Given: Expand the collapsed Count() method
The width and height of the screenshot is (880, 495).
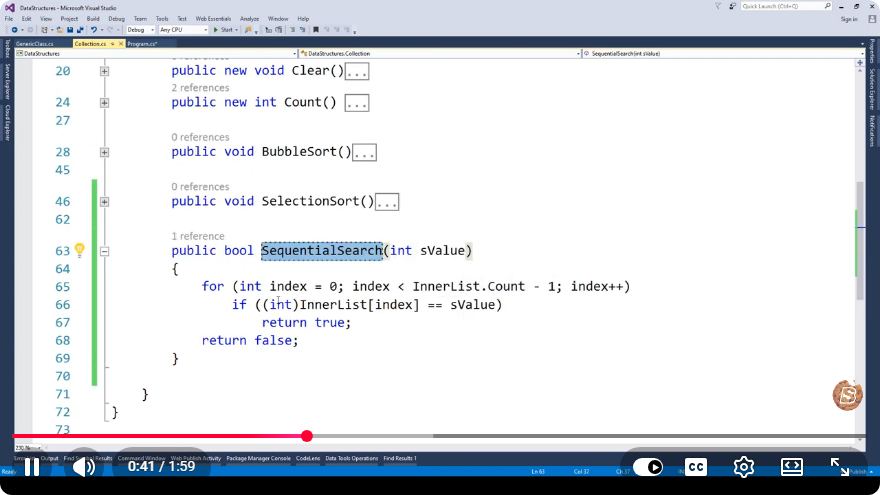Looking at the screenshot, I should point(104,103).
